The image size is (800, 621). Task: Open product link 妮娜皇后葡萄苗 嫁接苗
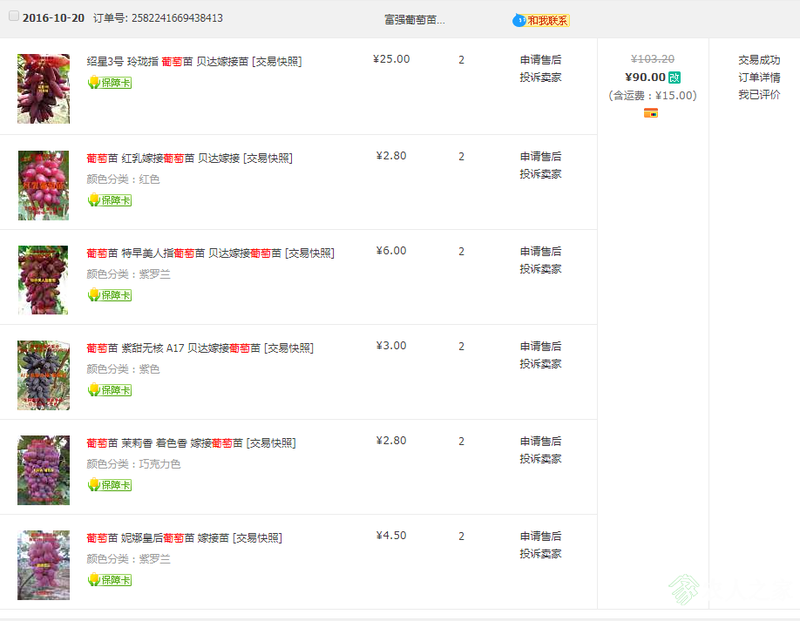(x=184, y=538)
